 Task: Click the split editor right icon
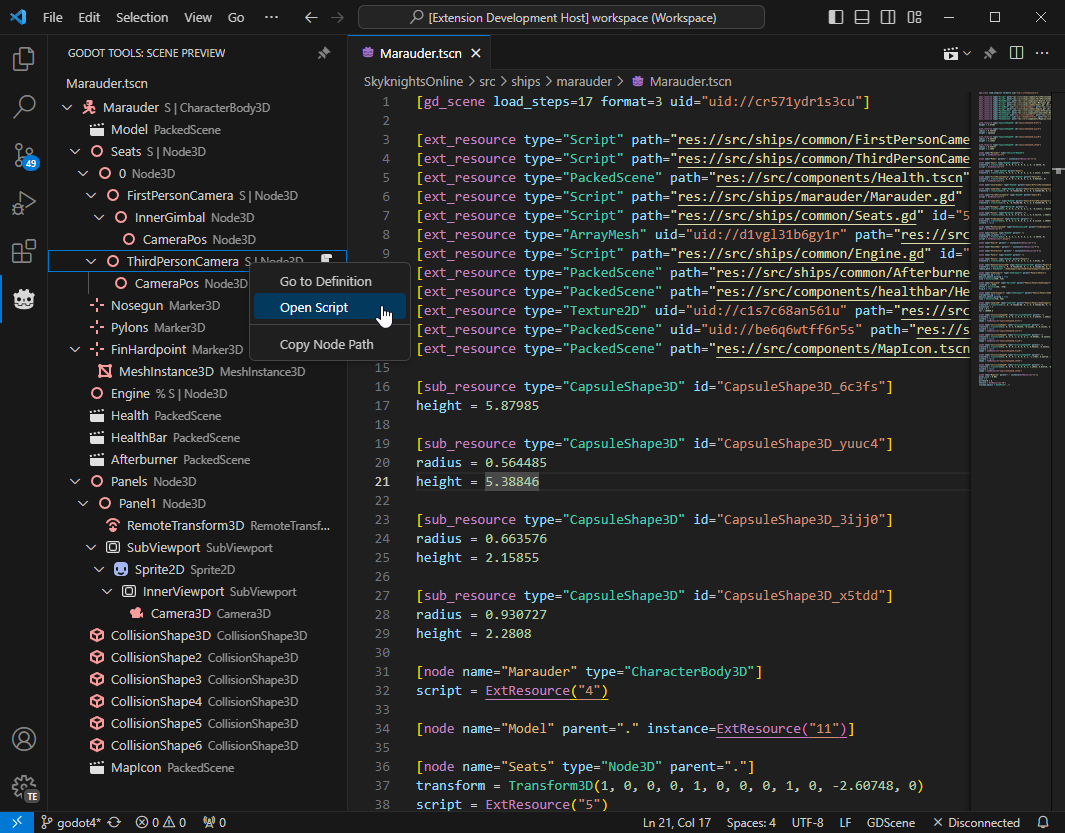(x=1016, y=53)
